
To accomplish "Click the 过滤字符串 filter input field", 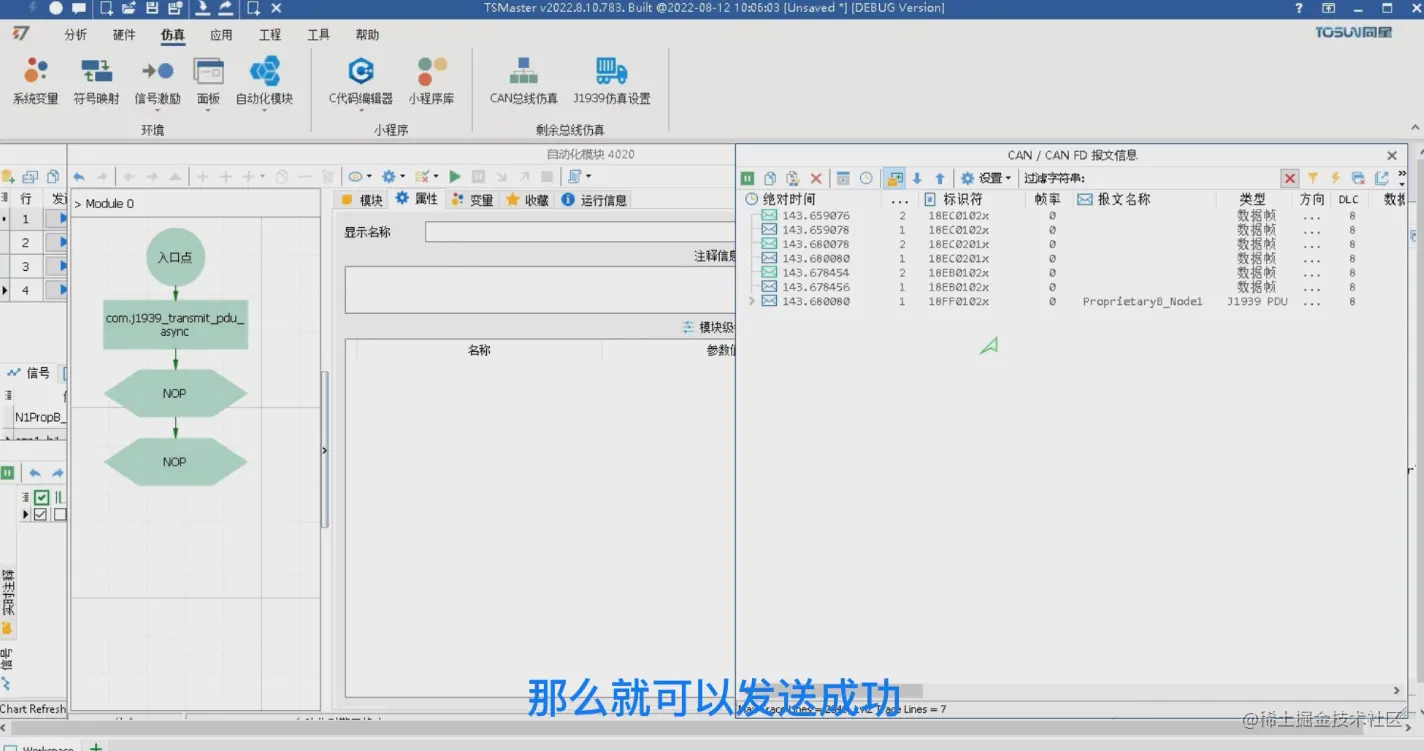I will tap(1184, 178).
